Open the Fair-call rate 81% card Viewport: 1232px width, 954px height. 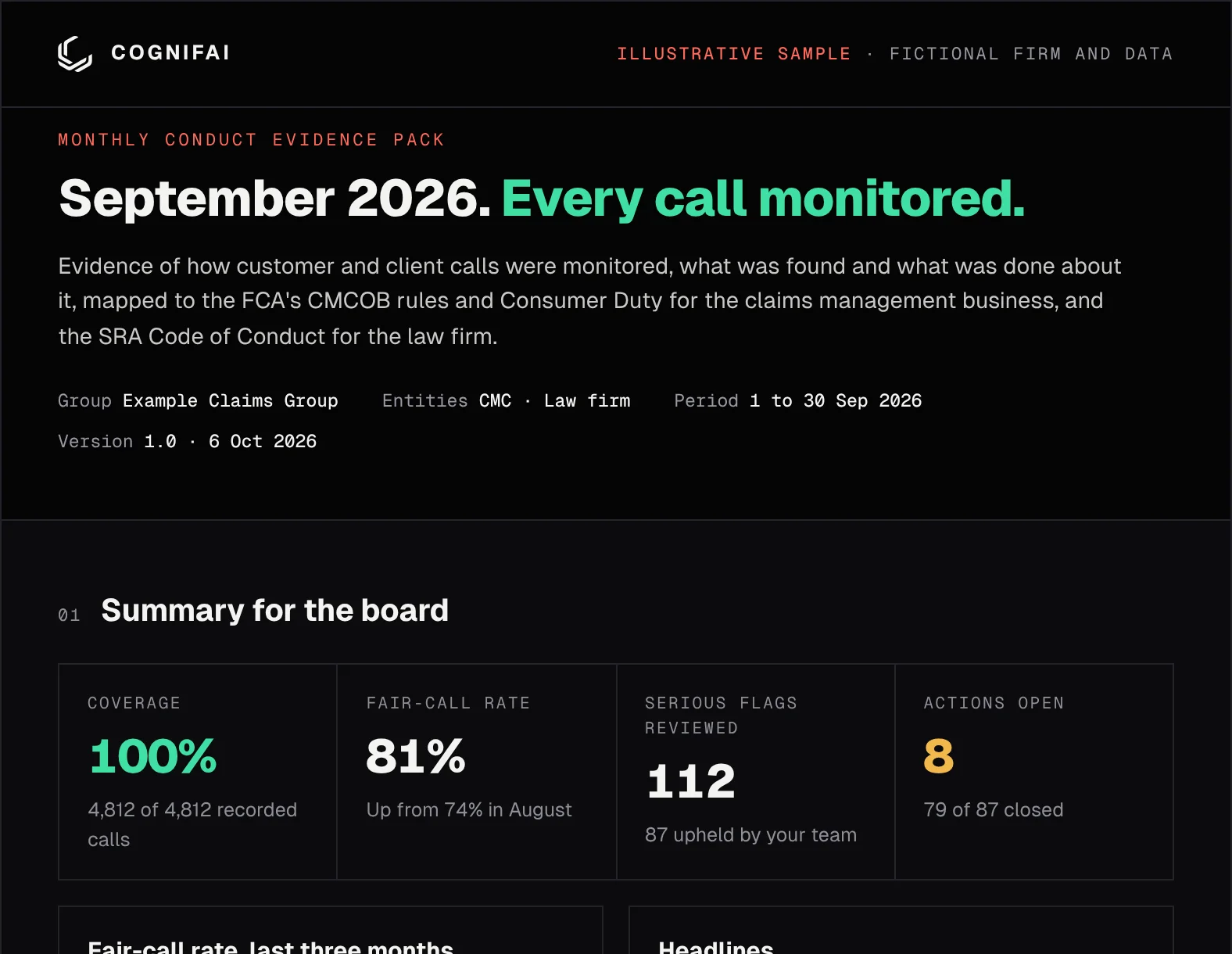477,772
